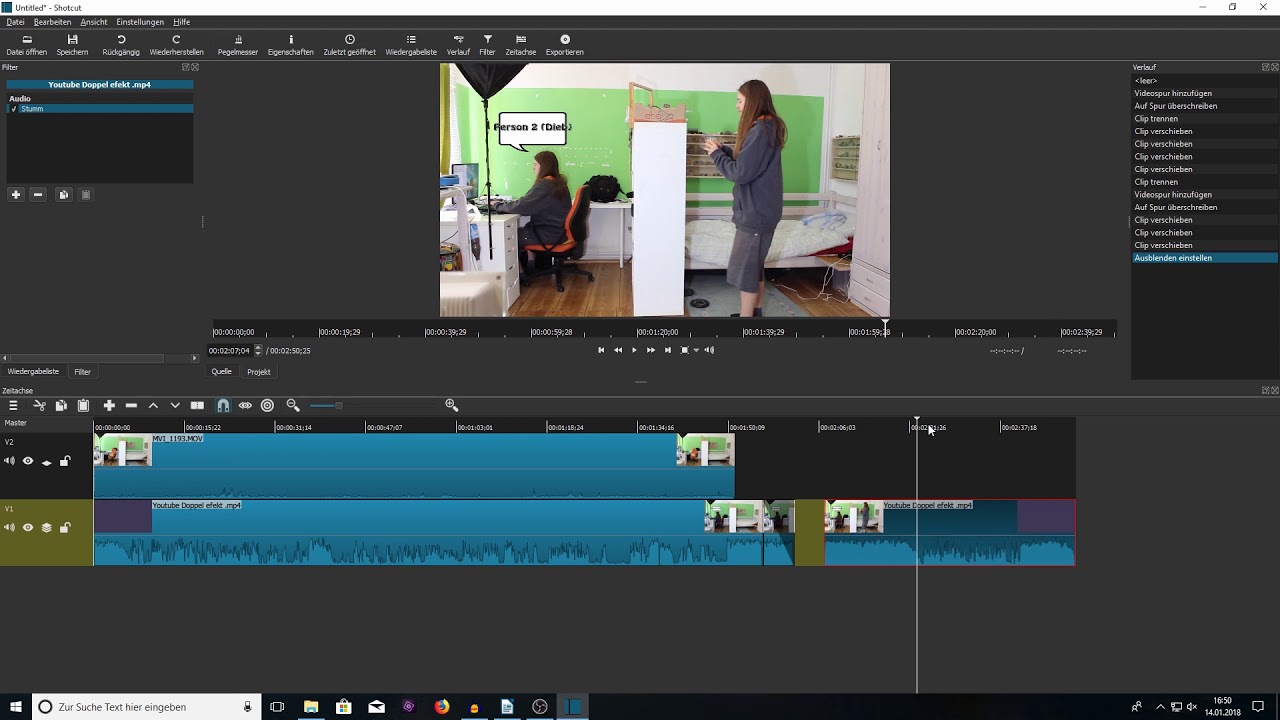Hide the V1 track with eye icon
1280x720 pixels.
pos(28,528)
